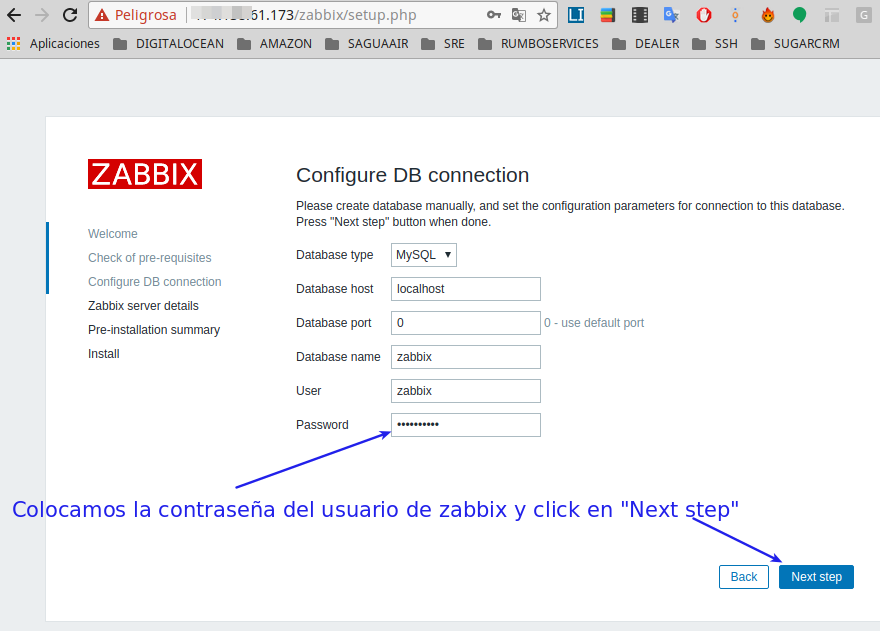Image resolution: width=880 pixels, height=631 pixels.
Task: Select the Pre-installation summary step
Action: click(x=154, y=330)
